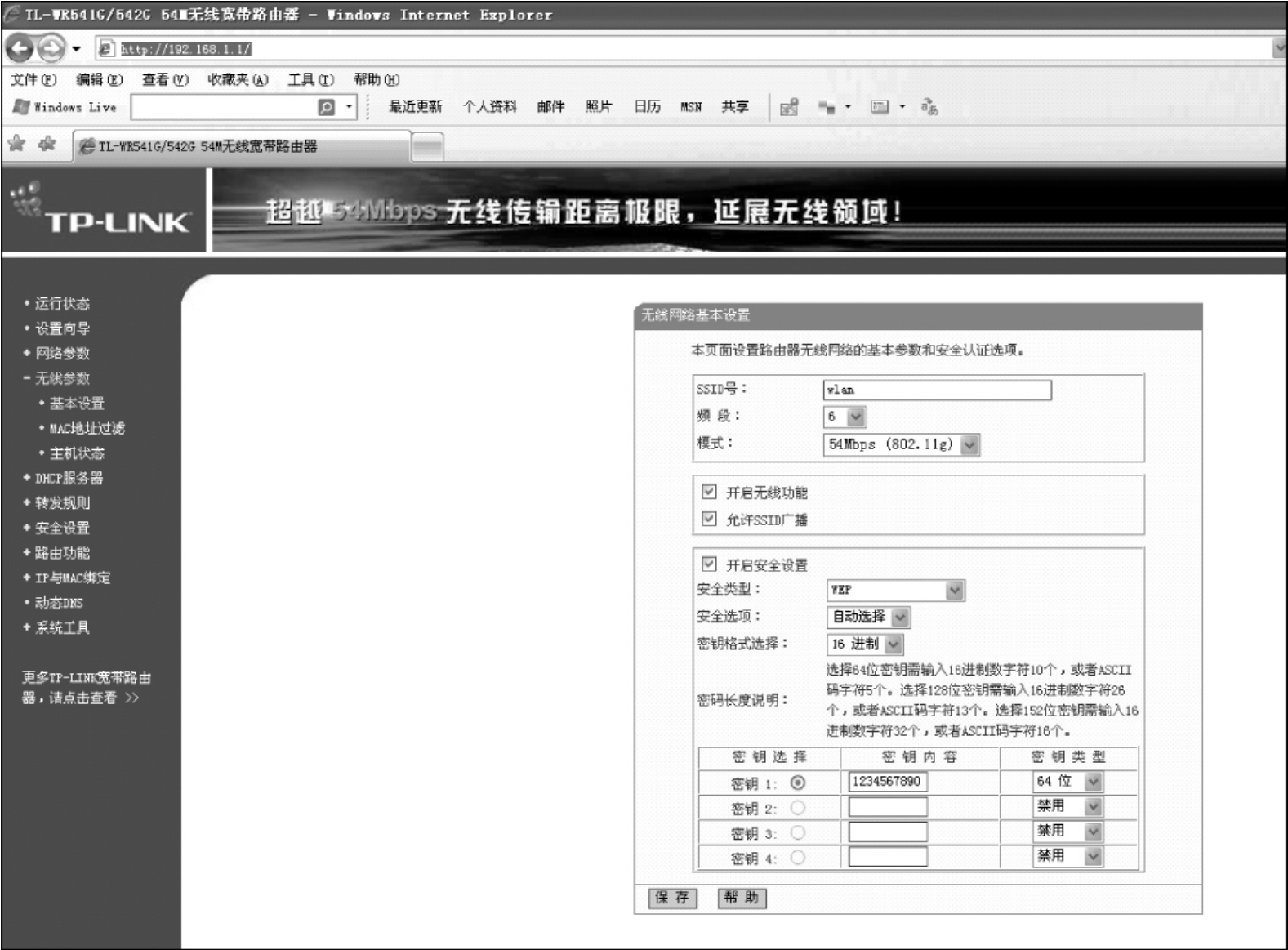Click the address bar showing http://192.168.1.1/
Image resolution: width=1288 pixels, height=950 pixels.
coord(684,49)
